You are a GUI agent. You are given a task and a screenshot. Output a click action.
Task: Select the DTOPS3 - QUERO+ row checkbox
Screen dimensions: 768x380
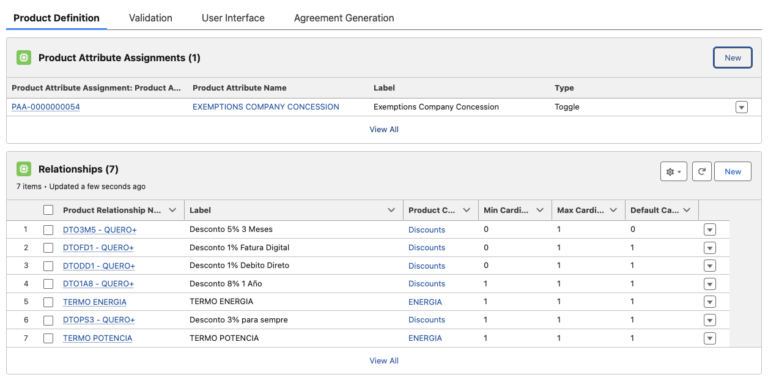(48, 320)
